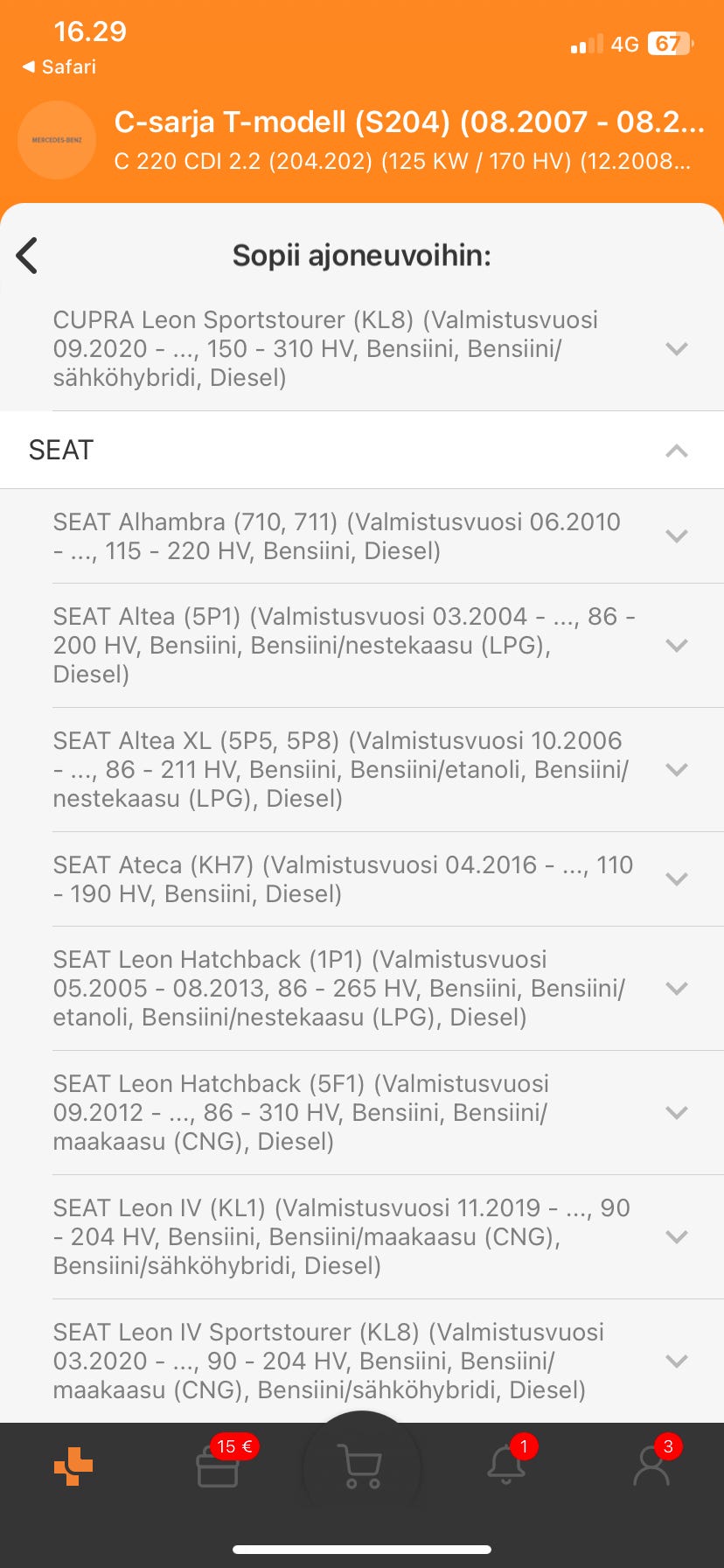Expand SEAT Leon IV Sportstourer (KL8) row
Image resolution: width=724 pixels, height=1568 pixels.
[x=676, y=1361]
